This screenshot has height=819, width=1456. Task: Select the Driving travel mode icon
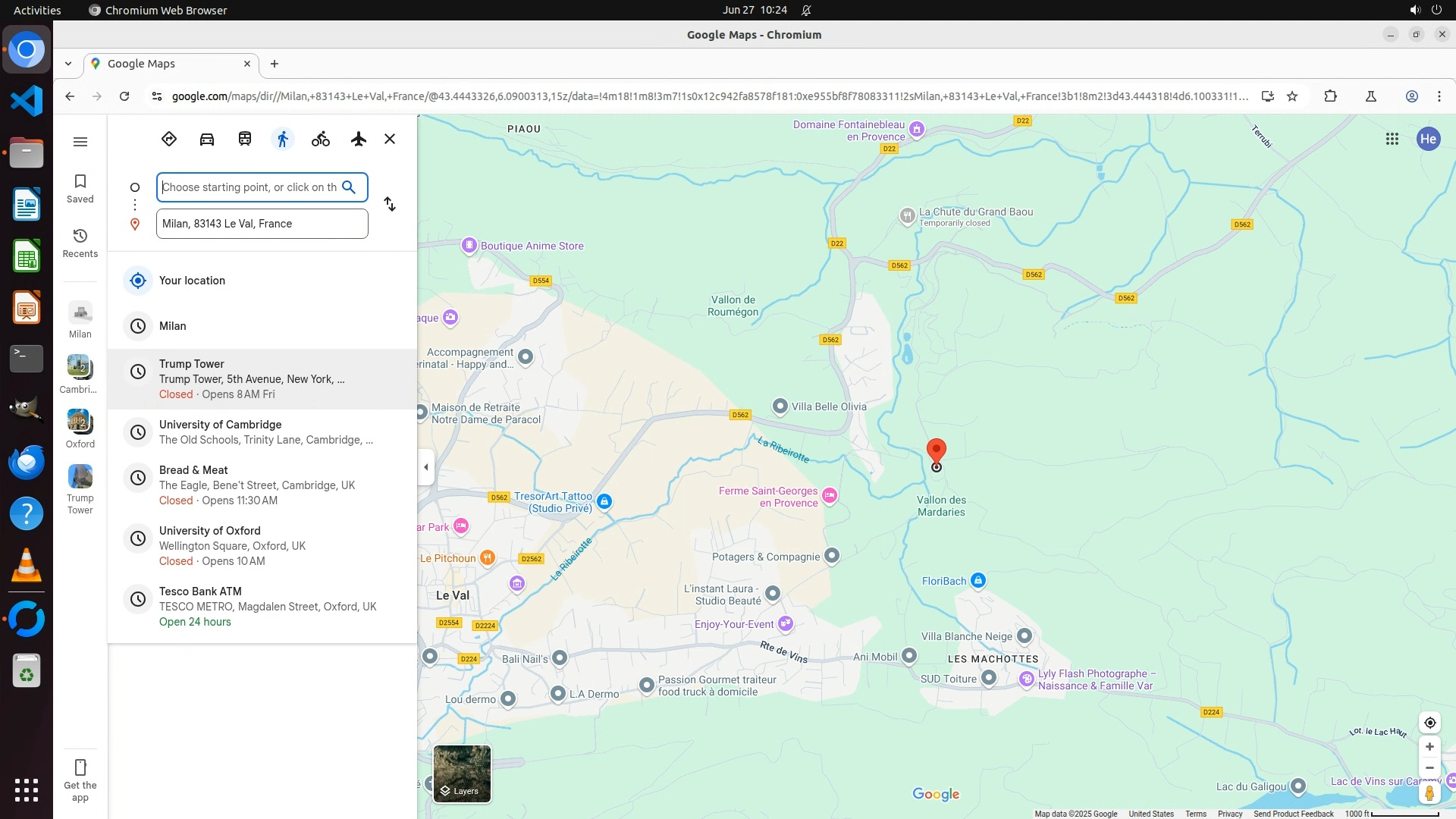[207, 139]
